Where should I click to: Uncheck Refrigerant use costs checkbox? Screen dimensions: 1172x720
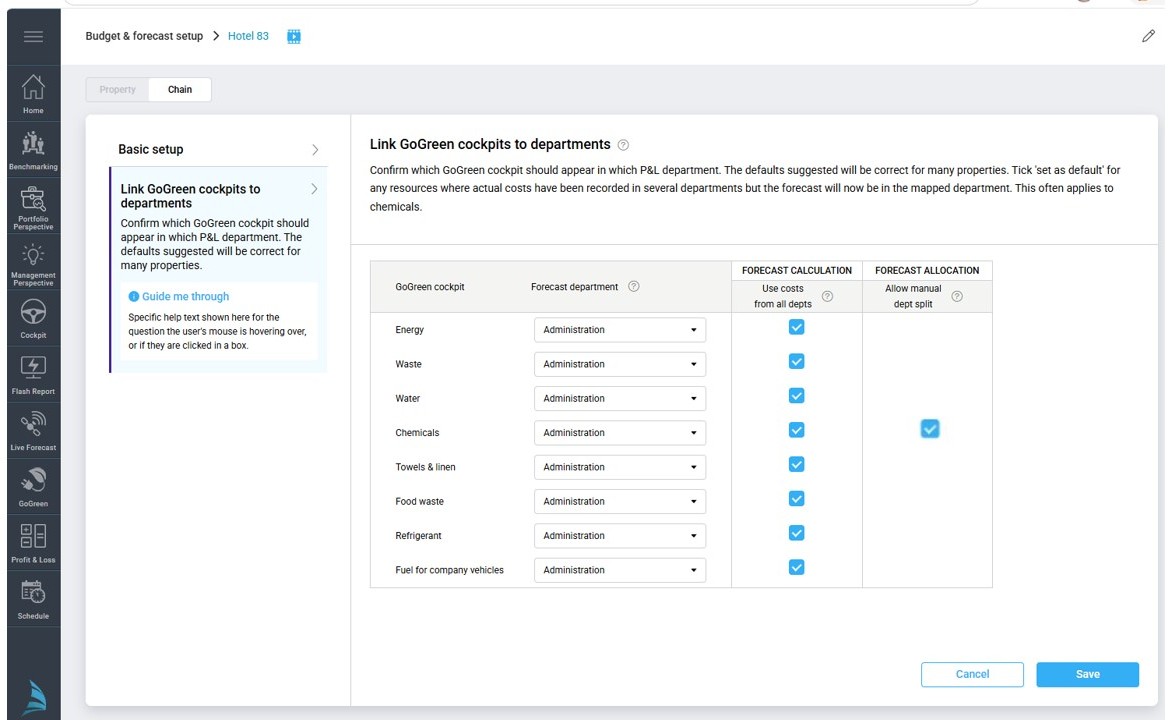pos(796,534)
